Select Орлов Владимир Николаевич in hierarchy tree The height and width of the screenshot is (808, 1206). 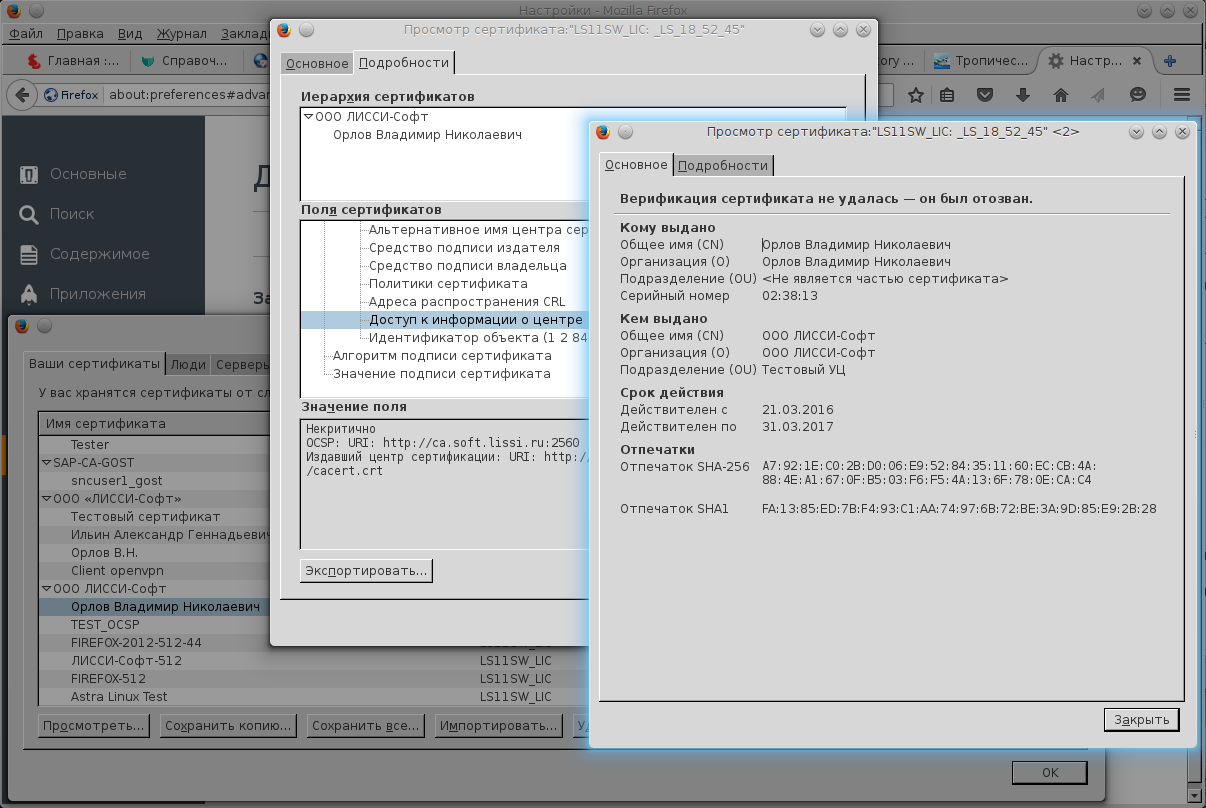tap(427, 135)
